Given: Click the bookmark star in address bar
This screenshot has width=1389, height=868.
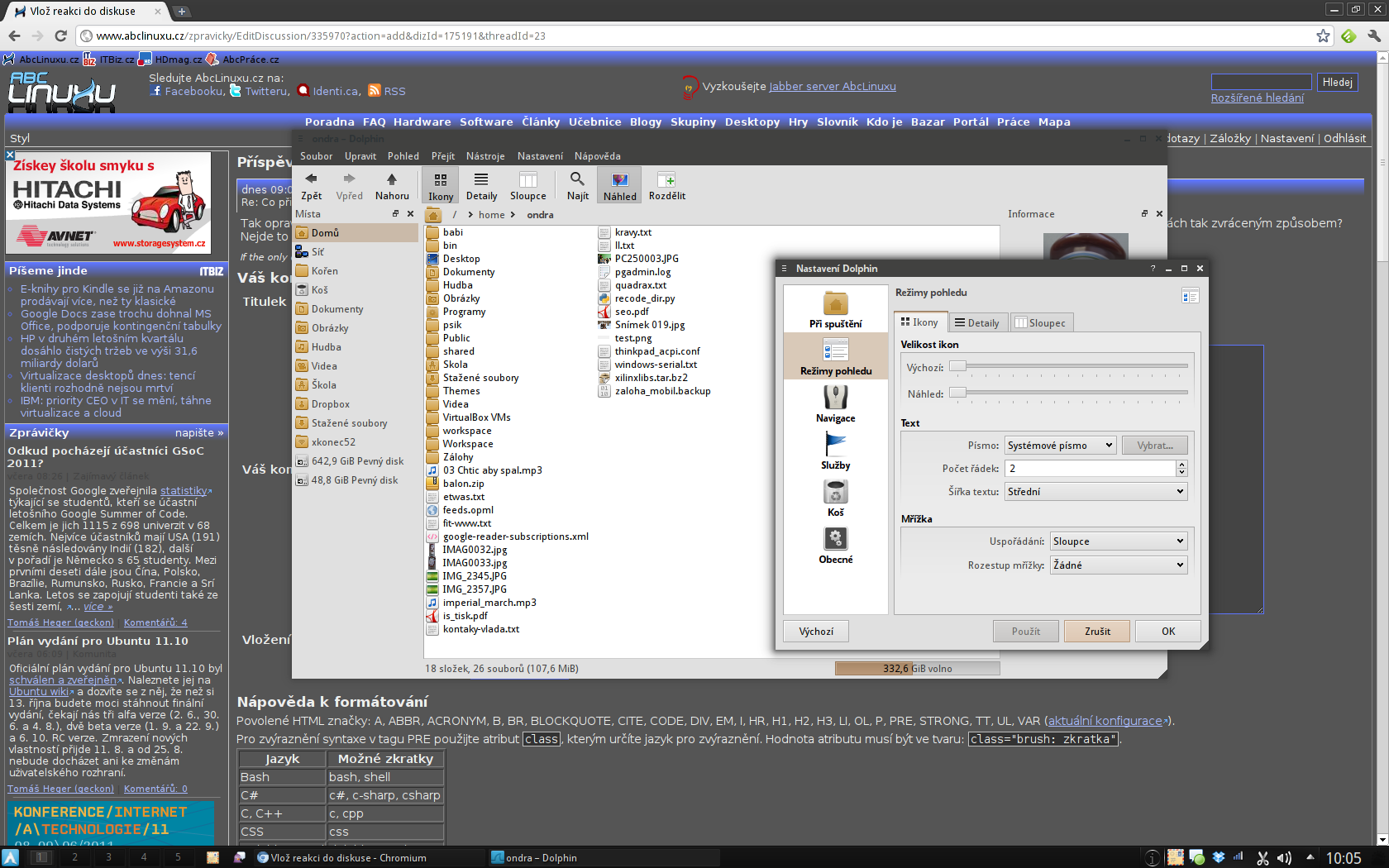Looking at the screenshot, I should [1323, 36].
